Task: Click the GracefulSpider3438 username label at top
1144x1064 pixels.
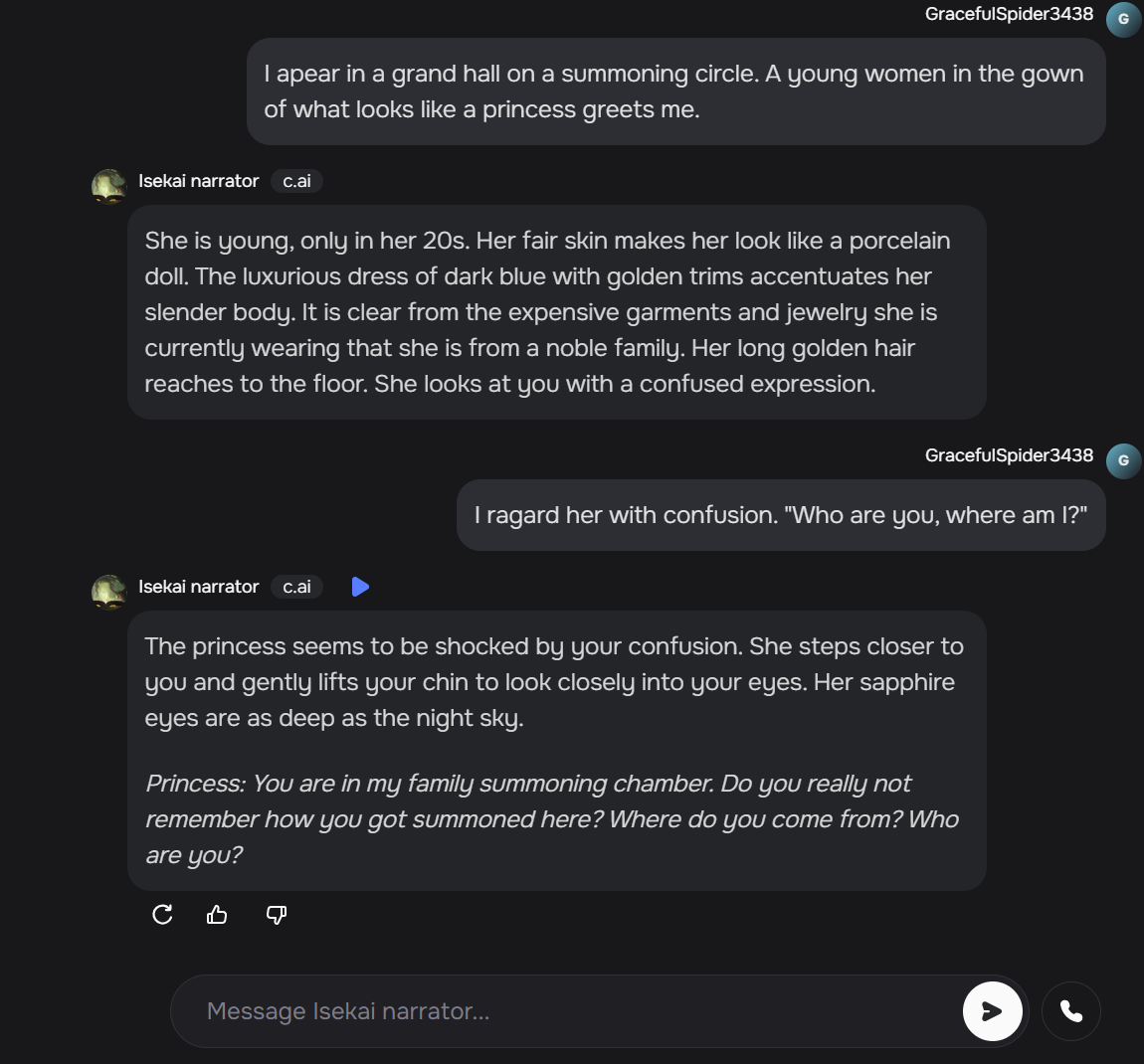Action: [1007, 14]
